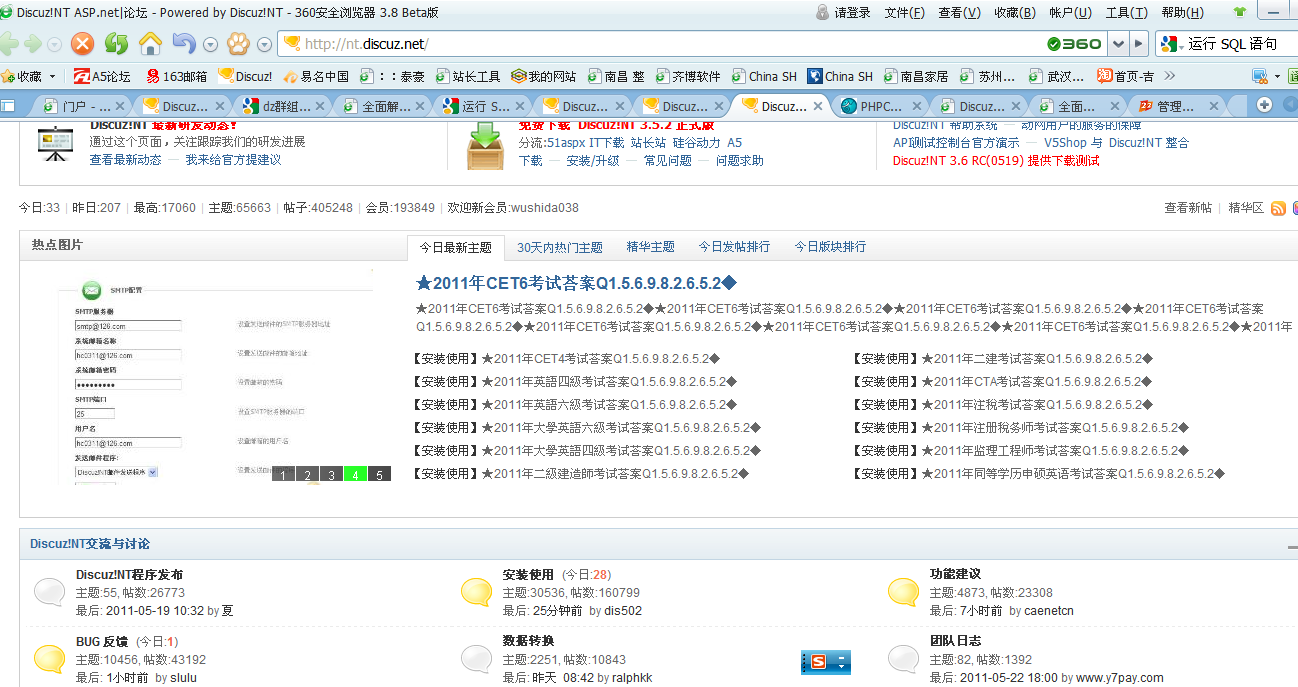Open the dropdown next to paw icon

click(264, 44)
